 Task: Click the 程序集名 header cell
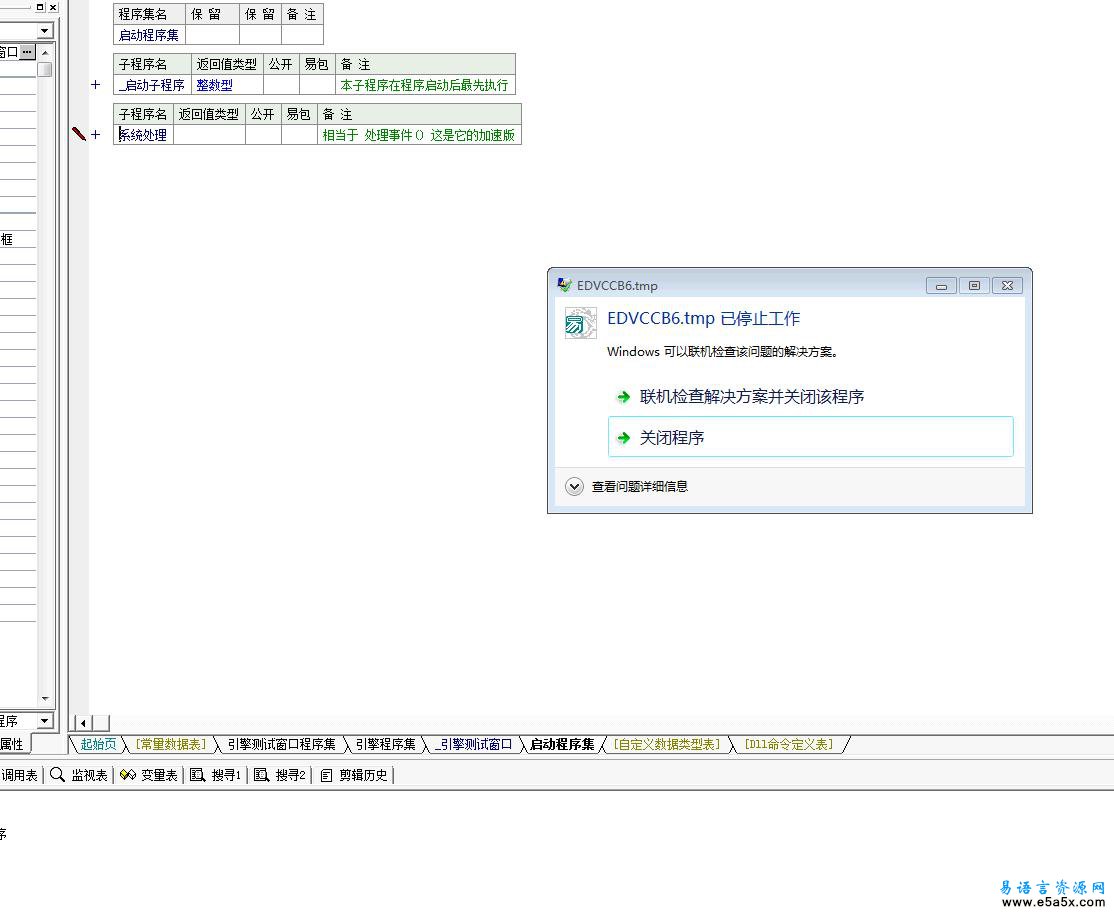pos(149,14)
